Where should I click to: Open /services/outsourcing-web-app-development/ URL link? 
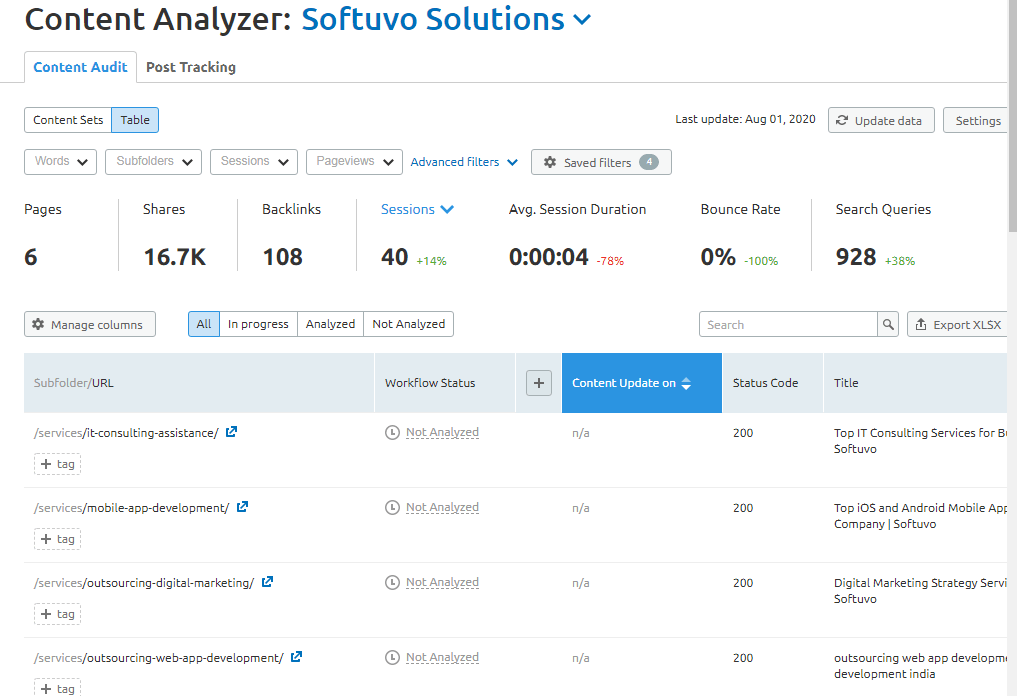tap(159, 658)
